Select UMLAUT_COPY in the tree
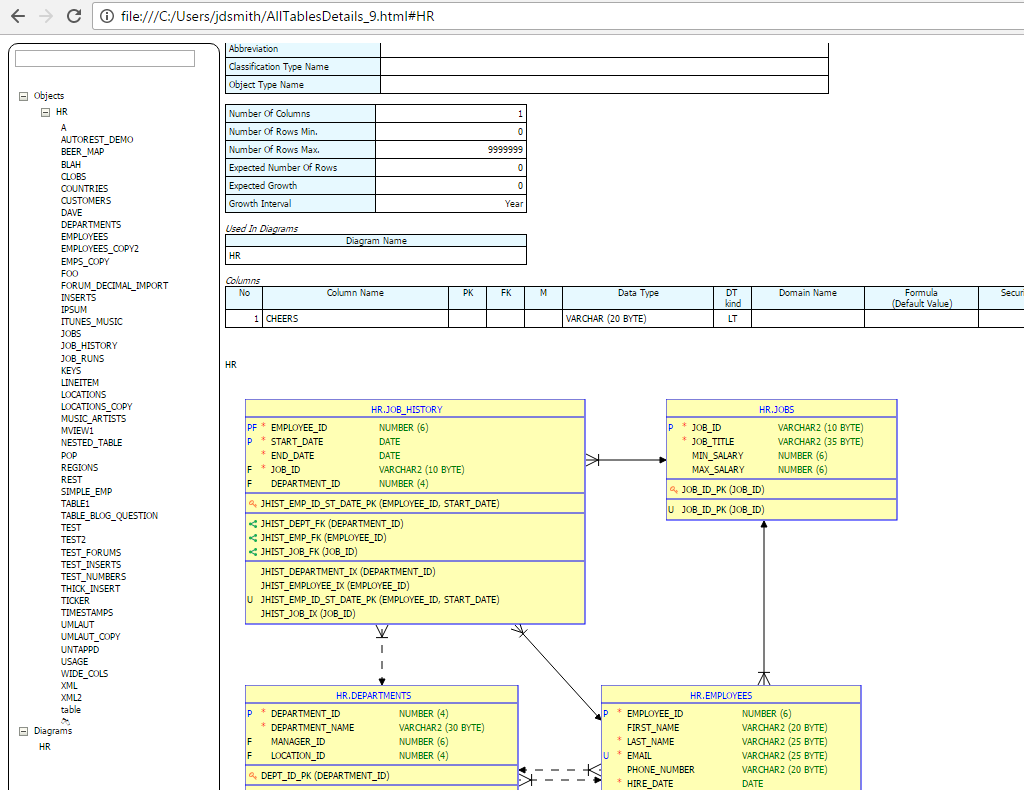 [91, 637]
